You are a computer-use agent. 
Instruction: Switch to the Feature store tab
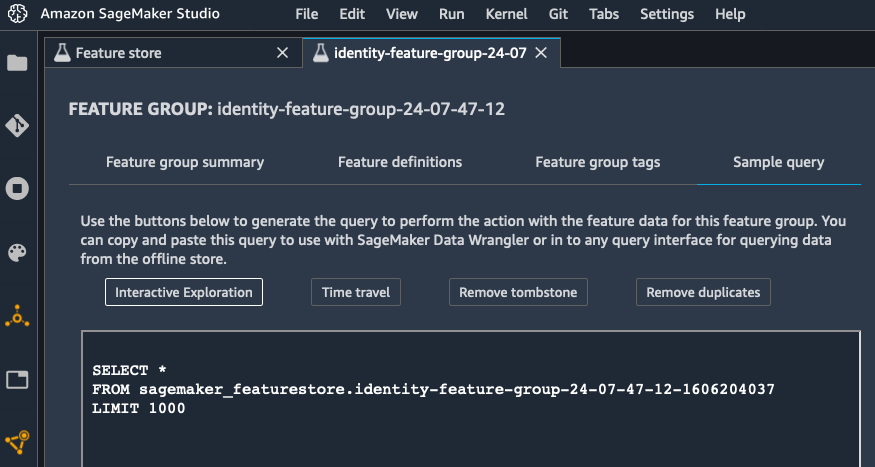(118, 52)
